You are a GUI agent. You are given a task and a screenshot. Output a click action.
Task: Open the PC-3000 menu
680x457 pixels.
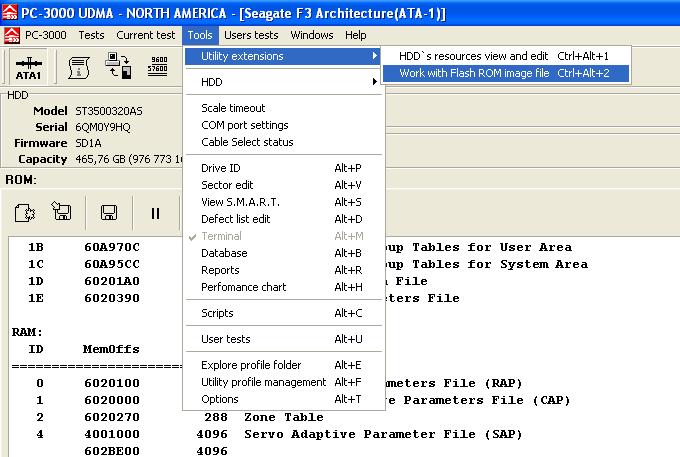tap(46, 35)
